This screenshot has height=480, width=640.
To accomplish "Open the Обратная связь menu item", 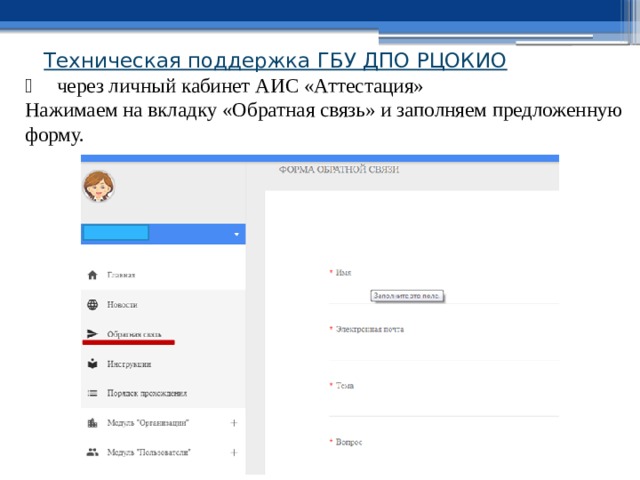I will (x=134, y=334).
